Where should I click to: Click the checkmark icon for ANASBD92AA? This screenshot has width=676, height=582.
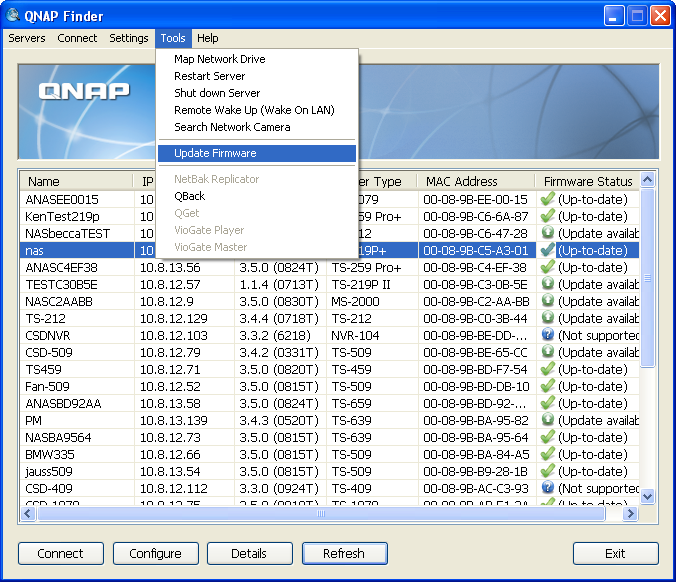click(547, 403)
